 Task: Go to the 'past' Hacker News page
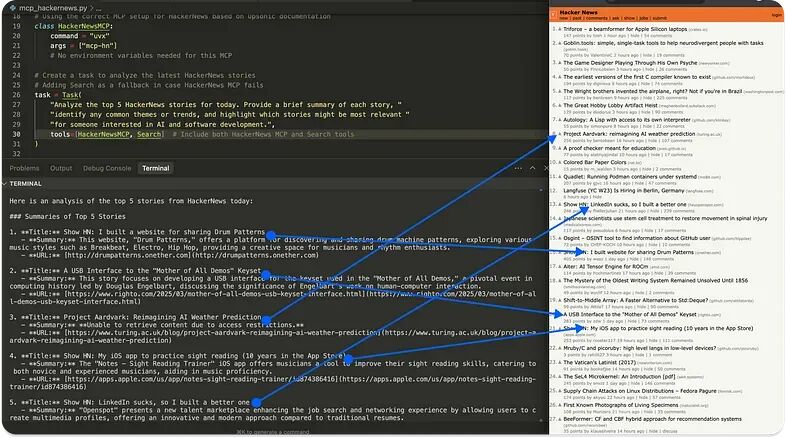pos(577,18)
